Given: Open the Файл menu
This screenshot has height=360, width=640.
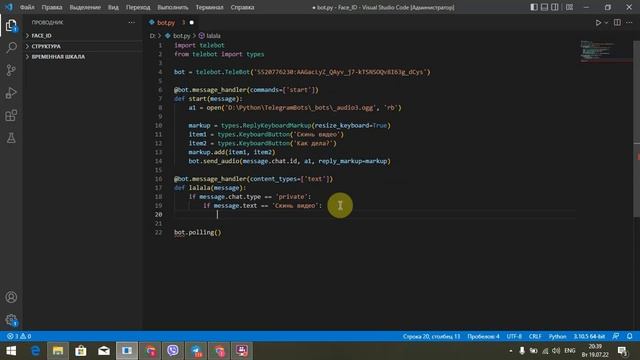Looking at the screenshot, I should 27,7.
